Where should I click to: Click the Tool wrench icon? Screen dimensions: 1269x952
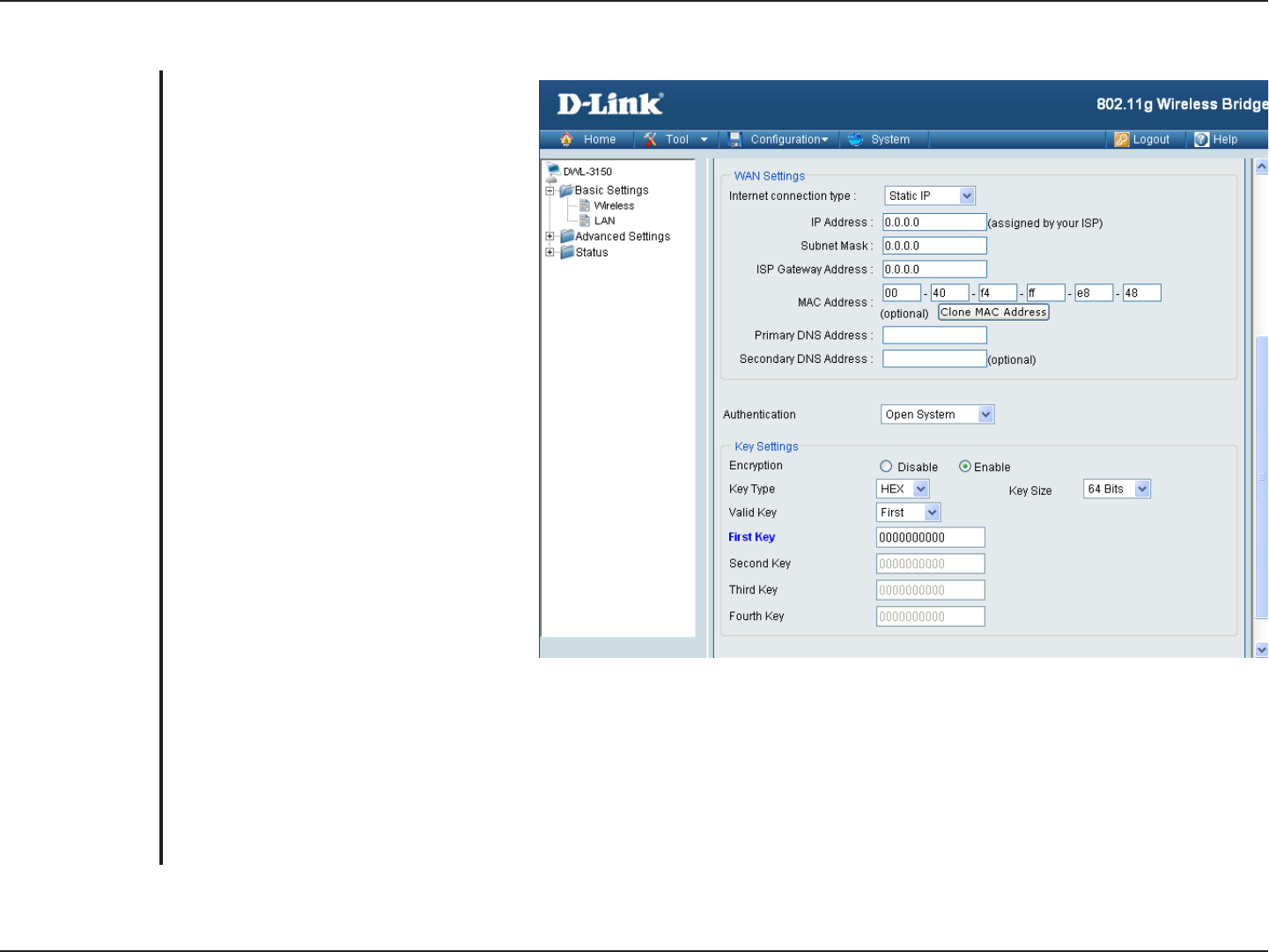coord(650,139)
